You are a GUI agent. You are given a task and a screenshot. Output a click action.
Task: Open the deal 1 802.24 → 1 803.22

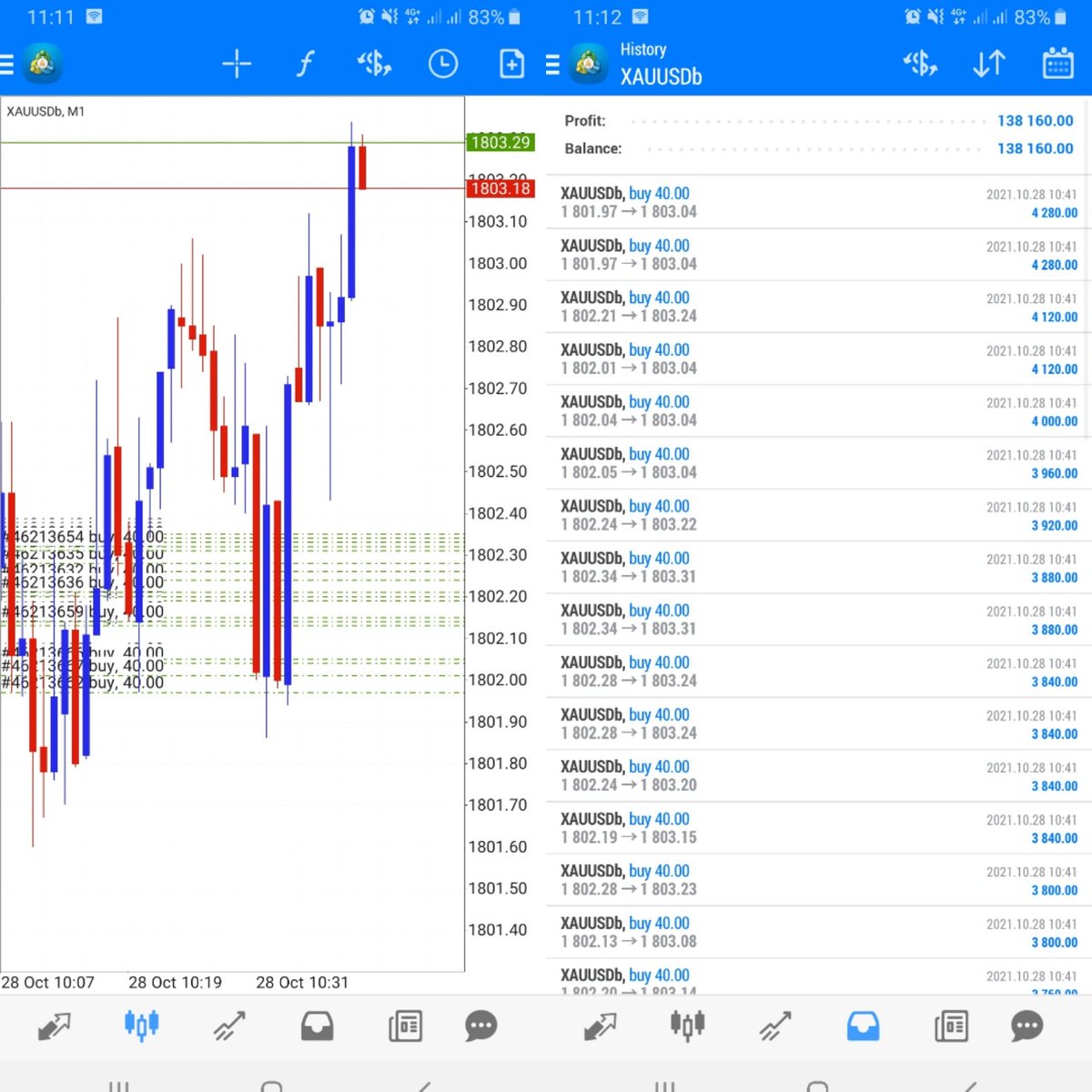click(x=819, y=515)
